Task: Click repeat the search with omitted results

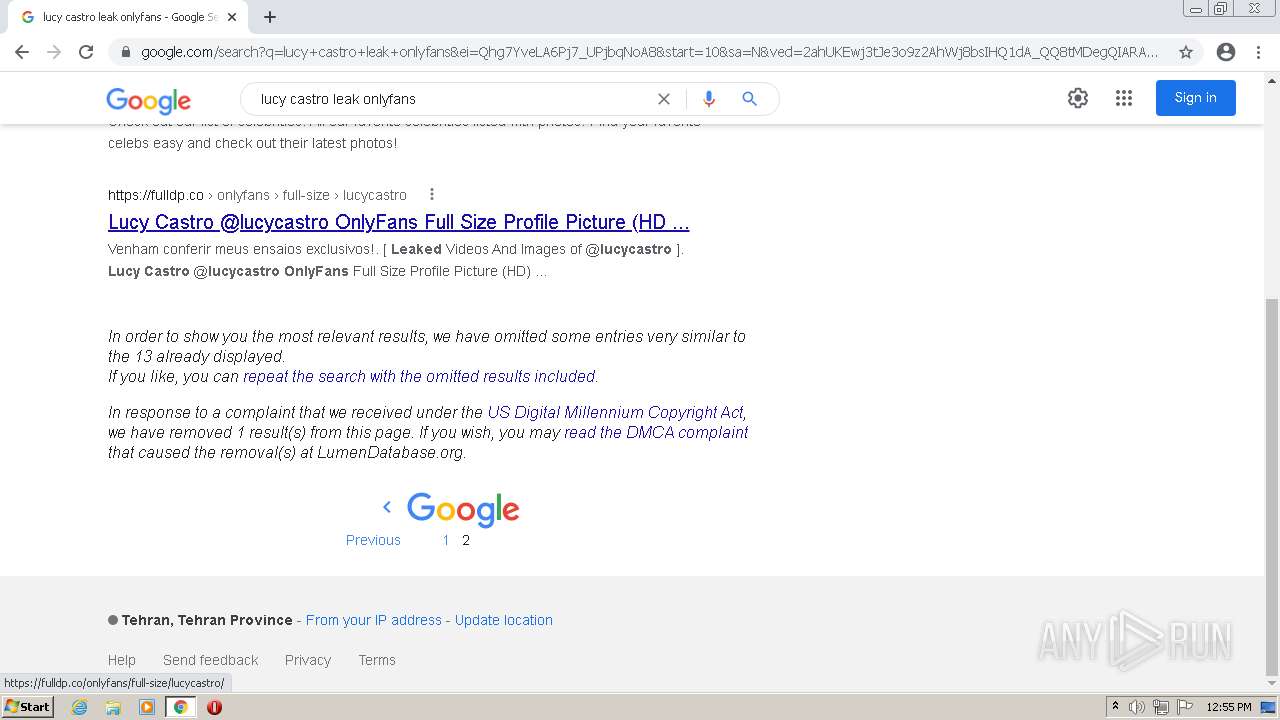Action: (x=419, y=377)
